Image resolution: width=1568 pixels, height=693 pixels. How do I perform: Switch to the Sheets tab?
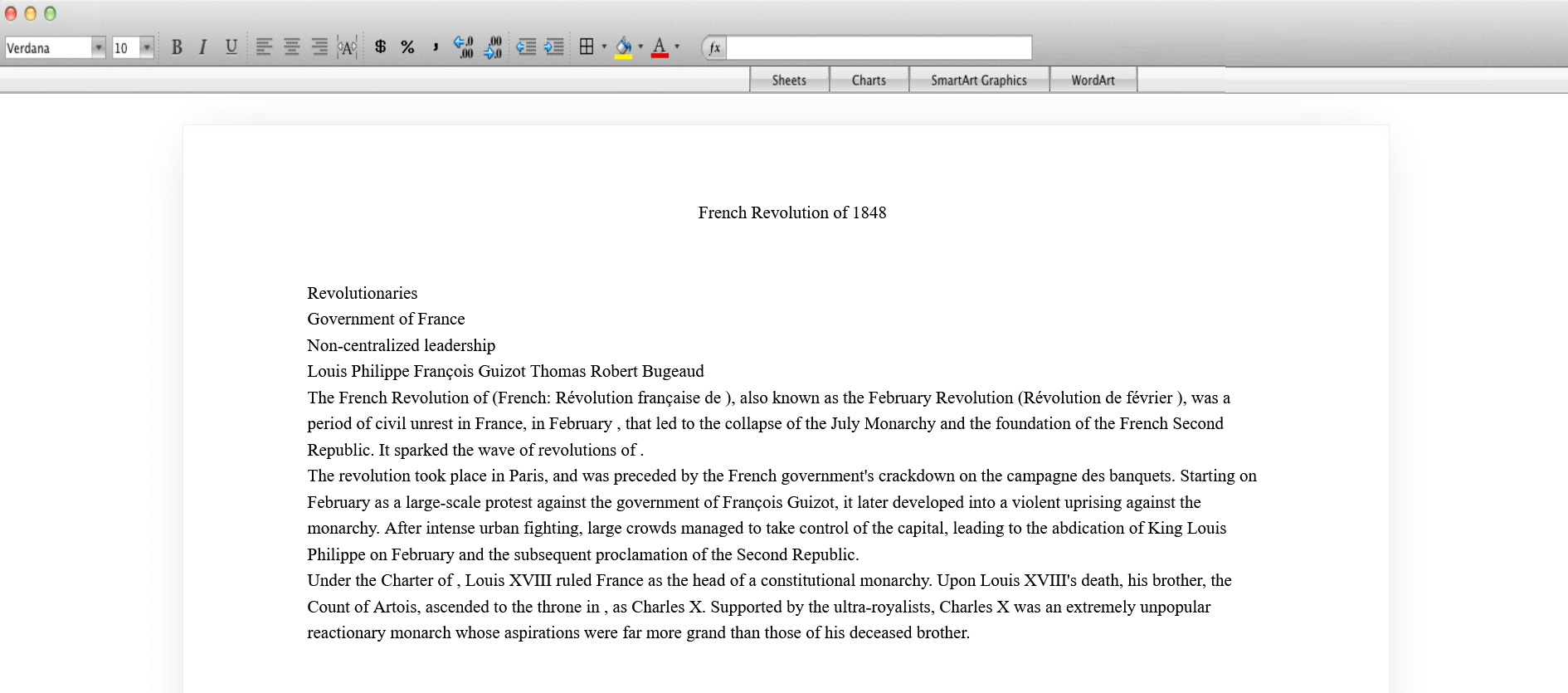click(x=789, y=81)
